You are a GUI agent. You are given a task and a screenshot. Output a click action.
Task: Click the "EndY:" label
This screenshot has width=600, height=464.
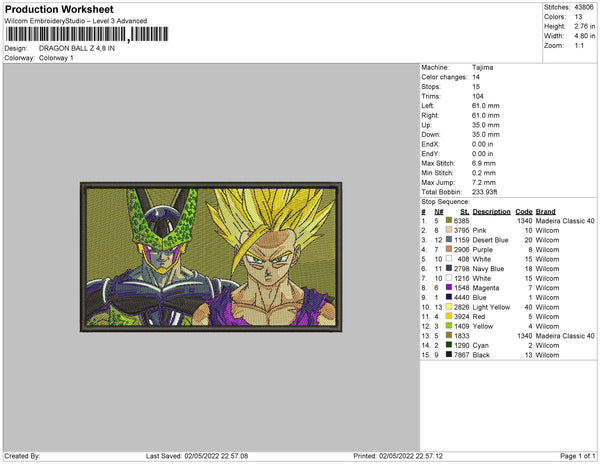430,153
